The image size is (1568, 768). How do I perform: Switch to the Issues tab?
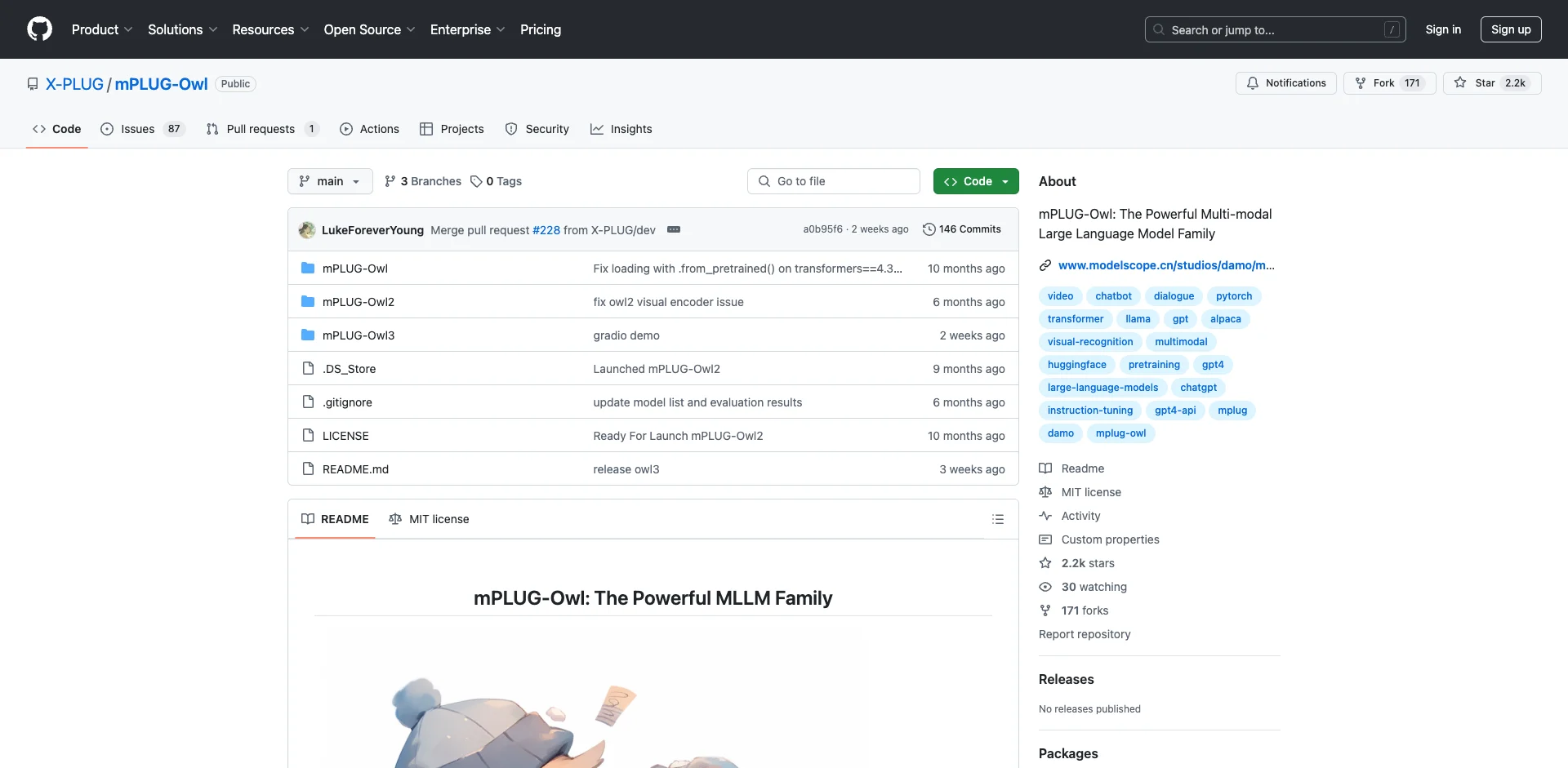(143, 129)
